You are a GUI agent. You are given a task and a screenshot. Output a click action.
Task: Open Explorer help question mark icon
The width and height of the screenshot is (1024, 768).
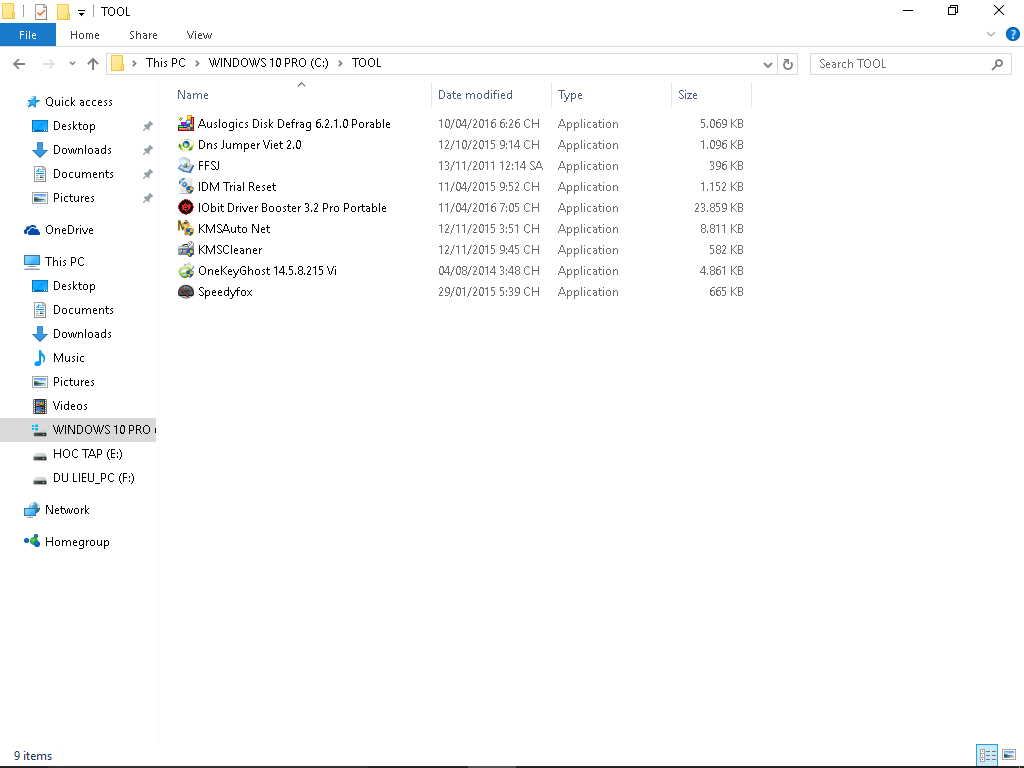point(1013,35)
